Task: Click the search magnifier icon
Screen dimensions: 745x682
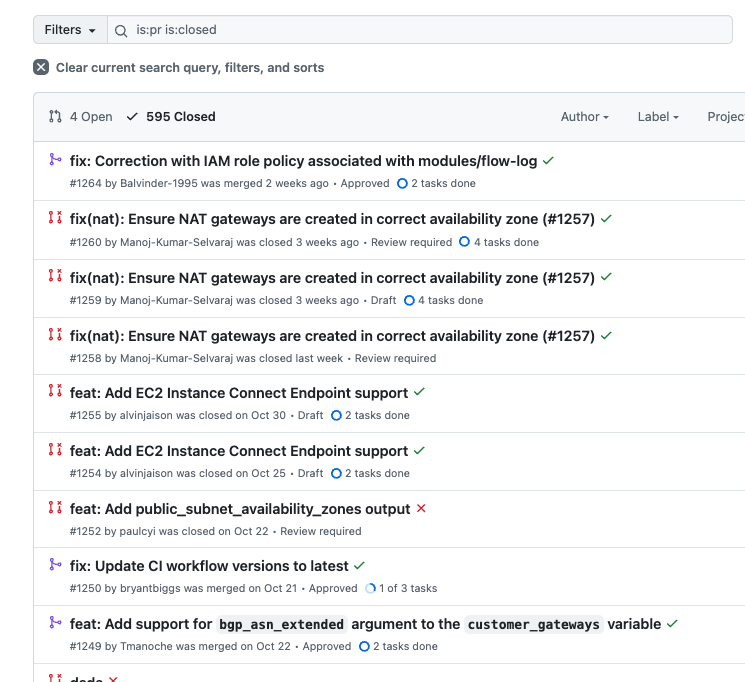Action: point(121,30)
